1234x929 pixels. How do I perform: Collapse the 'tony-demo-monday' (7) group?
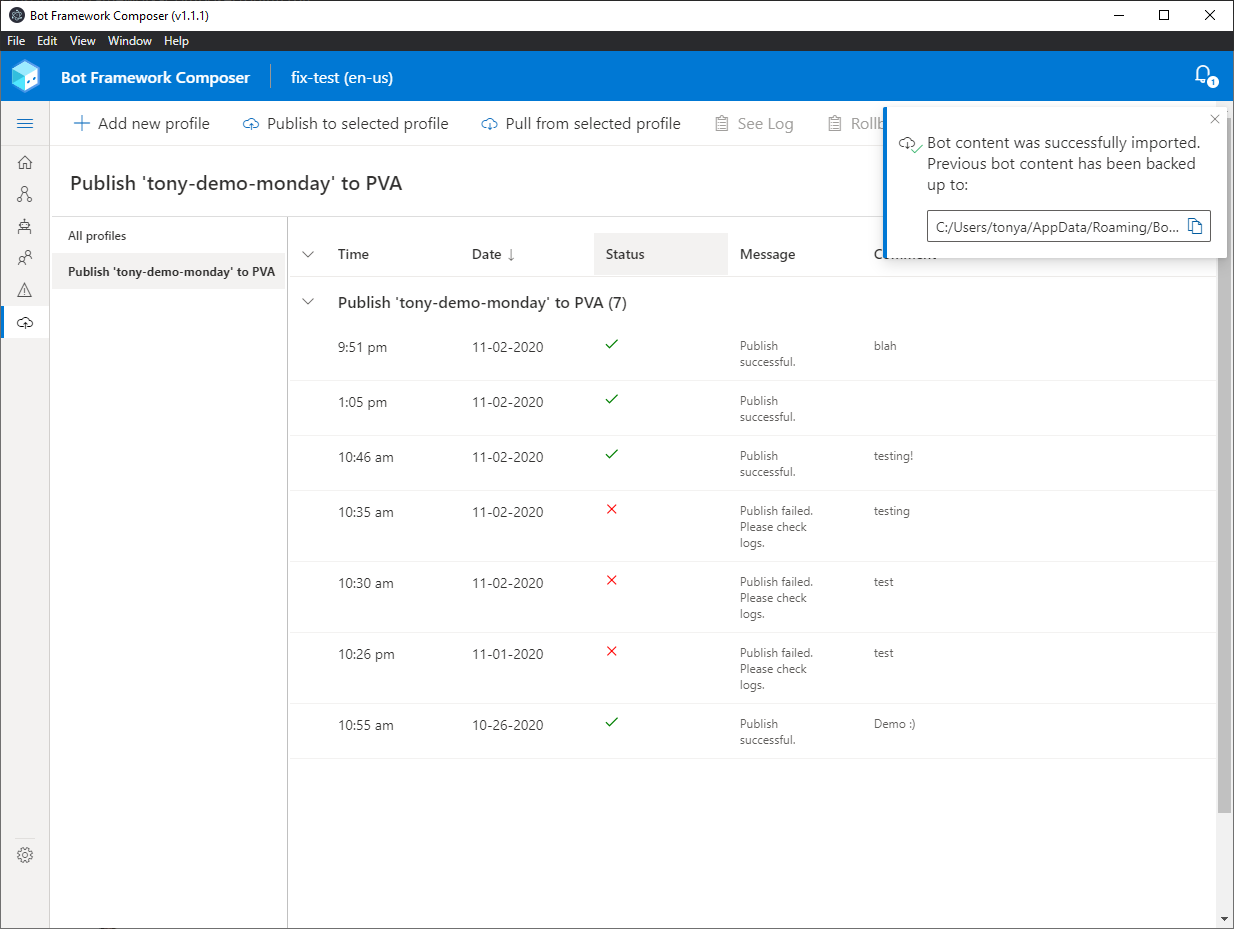click(308, 301)
